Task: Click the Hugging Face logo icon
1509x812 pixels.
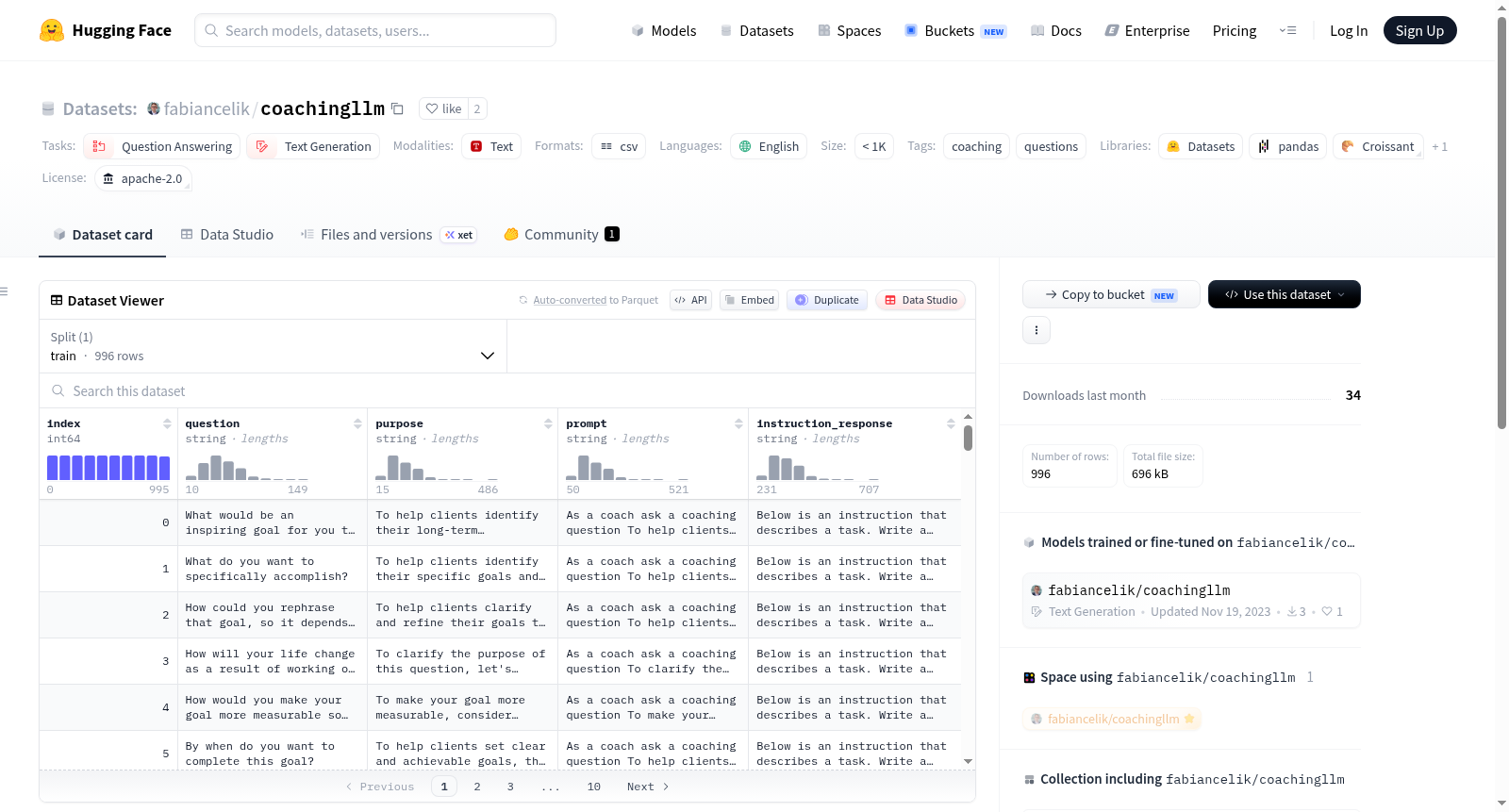Action: pyautogui.click(x=52, y=30)
